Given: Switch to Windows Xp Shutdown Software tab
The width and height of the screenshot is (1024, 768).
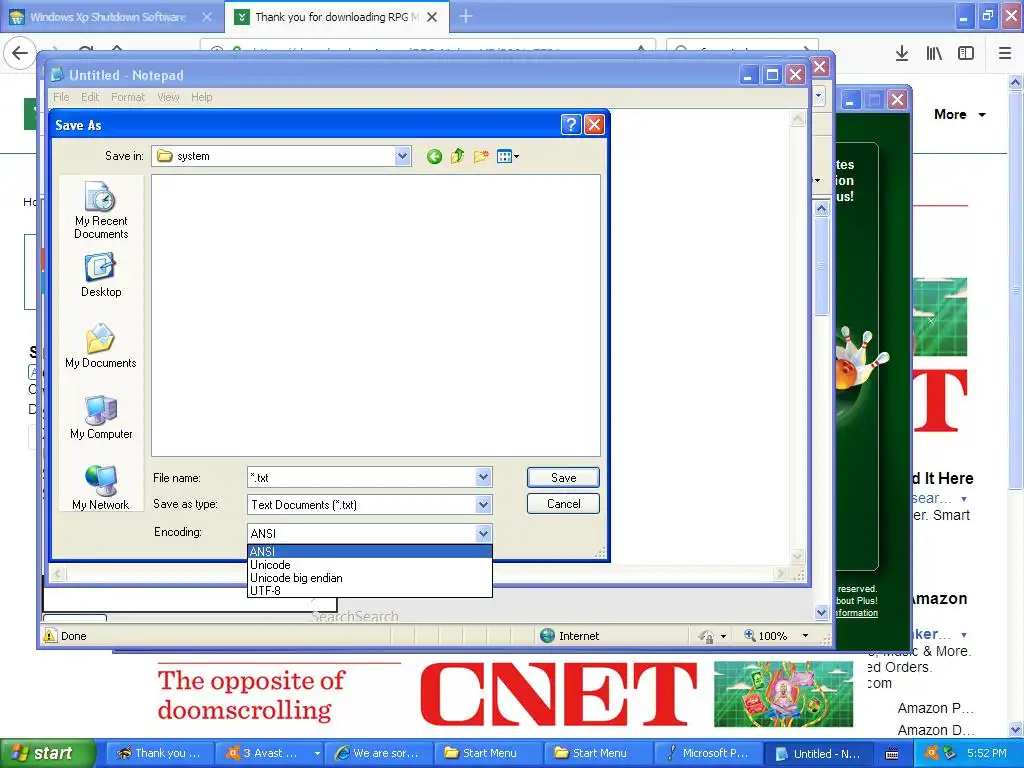Looking at the screenshot, I should pyautogui.click(x=111, y=17).
